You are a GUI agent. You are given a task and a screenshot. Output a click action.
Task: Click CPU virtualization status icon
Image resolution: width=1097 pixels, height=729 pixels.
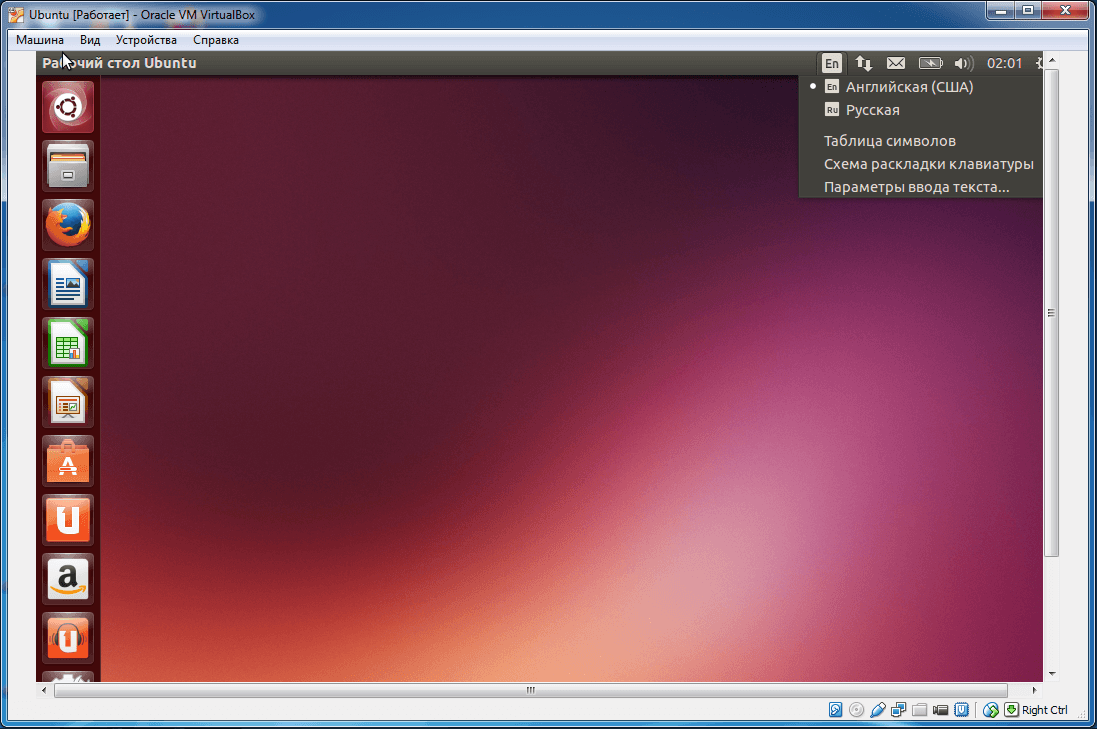[961, 709]
